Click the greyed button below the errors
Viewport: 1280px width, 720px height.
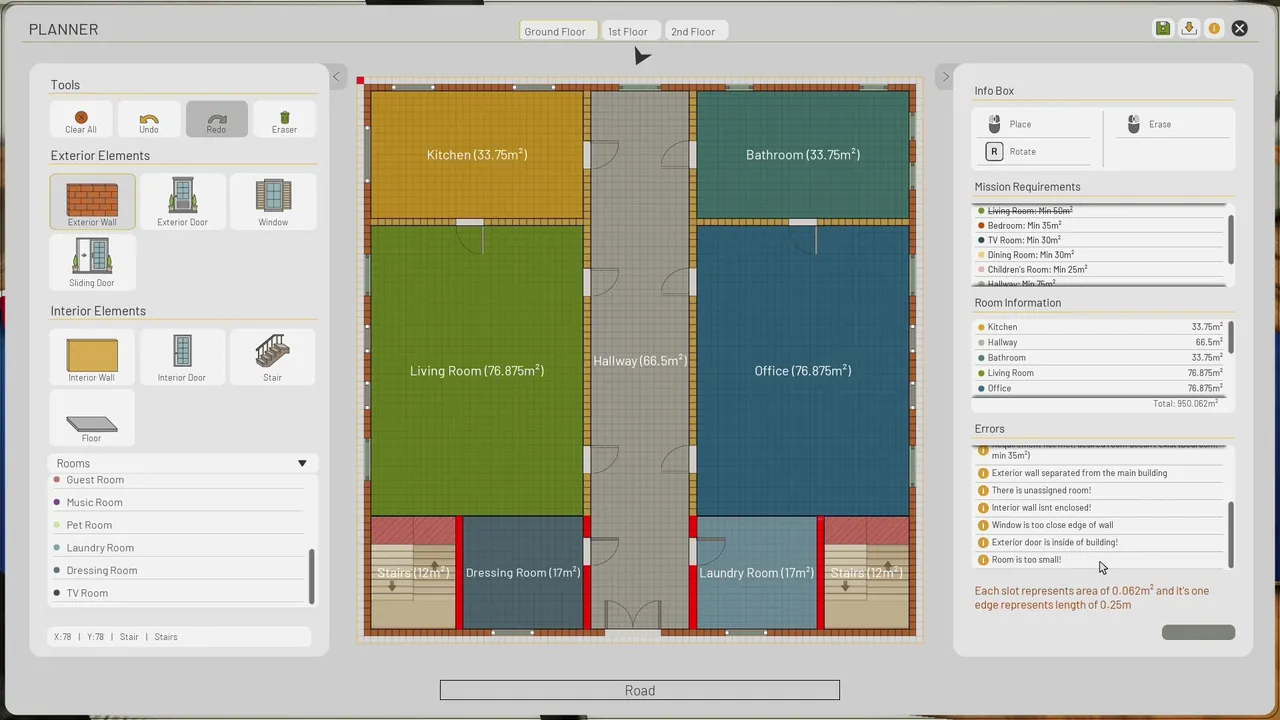tap(1198, 632)
